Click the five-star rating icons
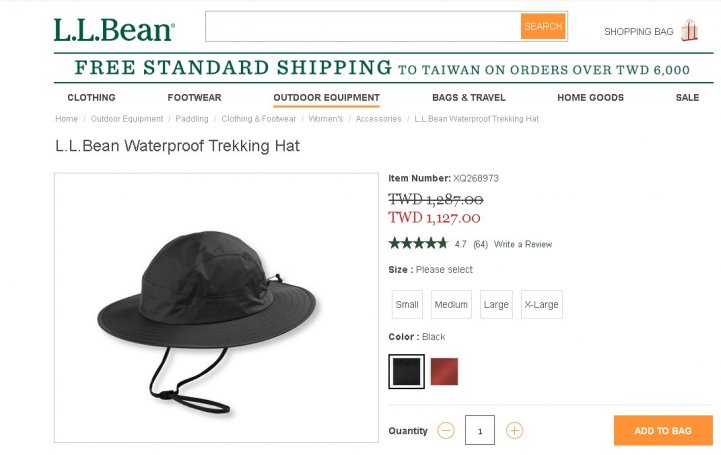Image resolution: width=721 pixels, height=455 pixels. [418, 244]
